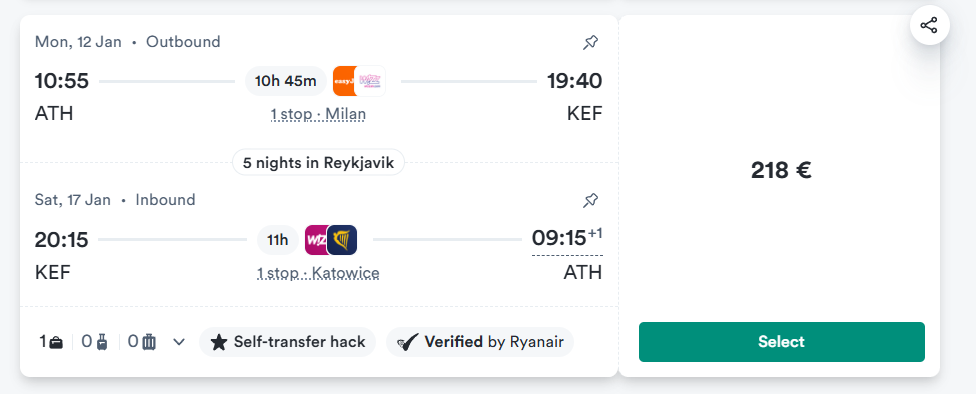Pin the outbound flight on 12 Jan
The image size is (976, 394).
click(x=590, y=42)
